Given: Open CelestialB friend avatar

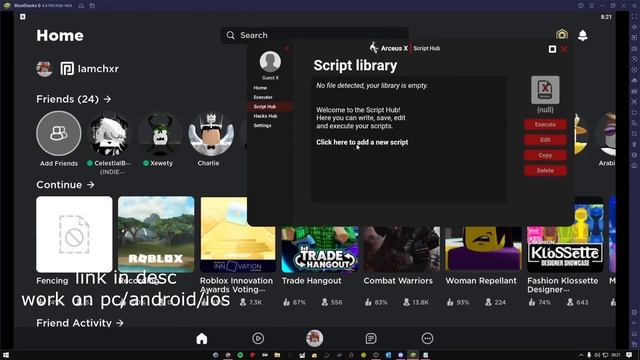Looking at the screenshot, I should click(109, 133).
